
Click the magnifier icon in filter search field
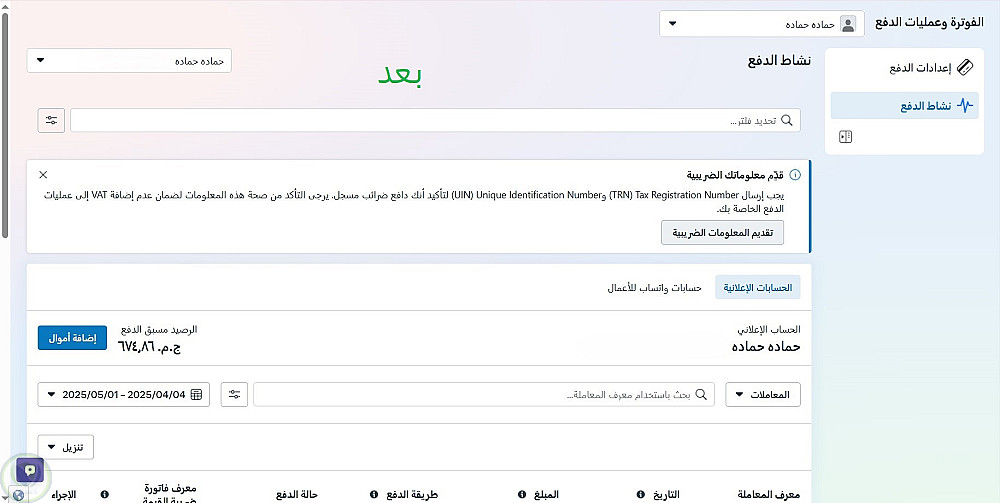pyautogui.click(x=787, y=120)
